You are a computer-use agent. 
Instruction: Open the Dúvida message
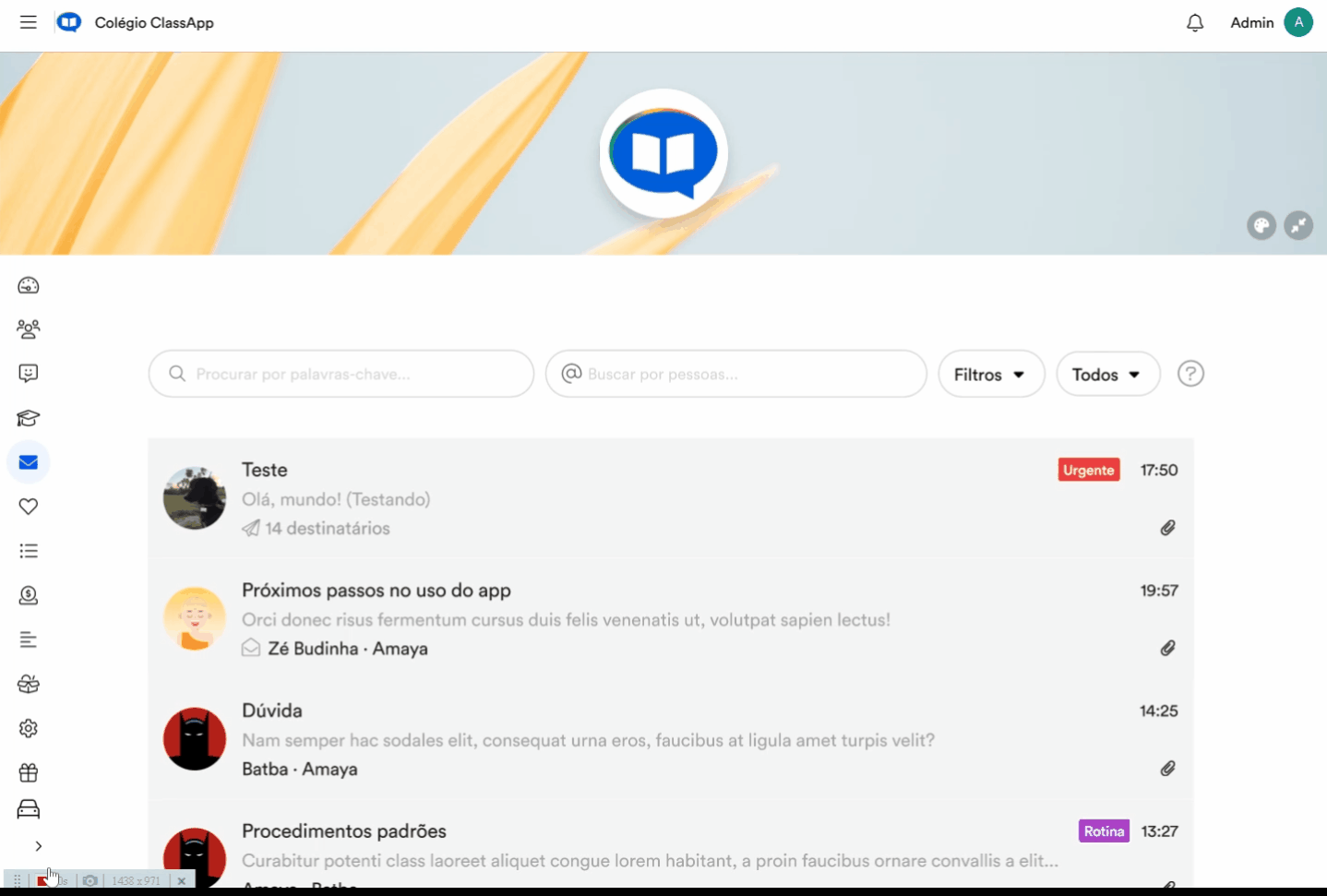pos(671,739)
